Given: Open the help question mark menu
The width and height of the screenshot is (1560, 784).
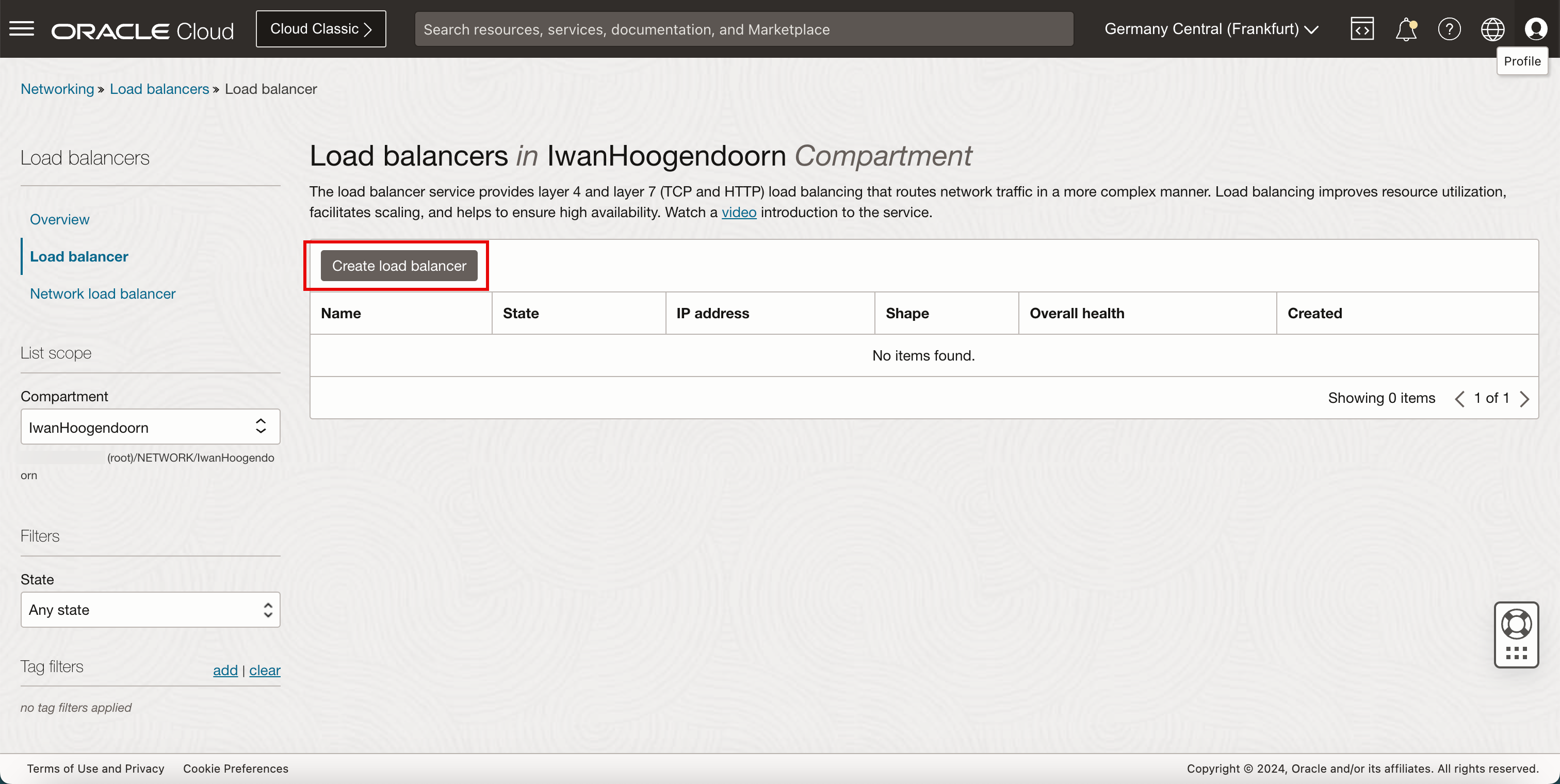Looking at the screenshot, I should coord(1449,29).
